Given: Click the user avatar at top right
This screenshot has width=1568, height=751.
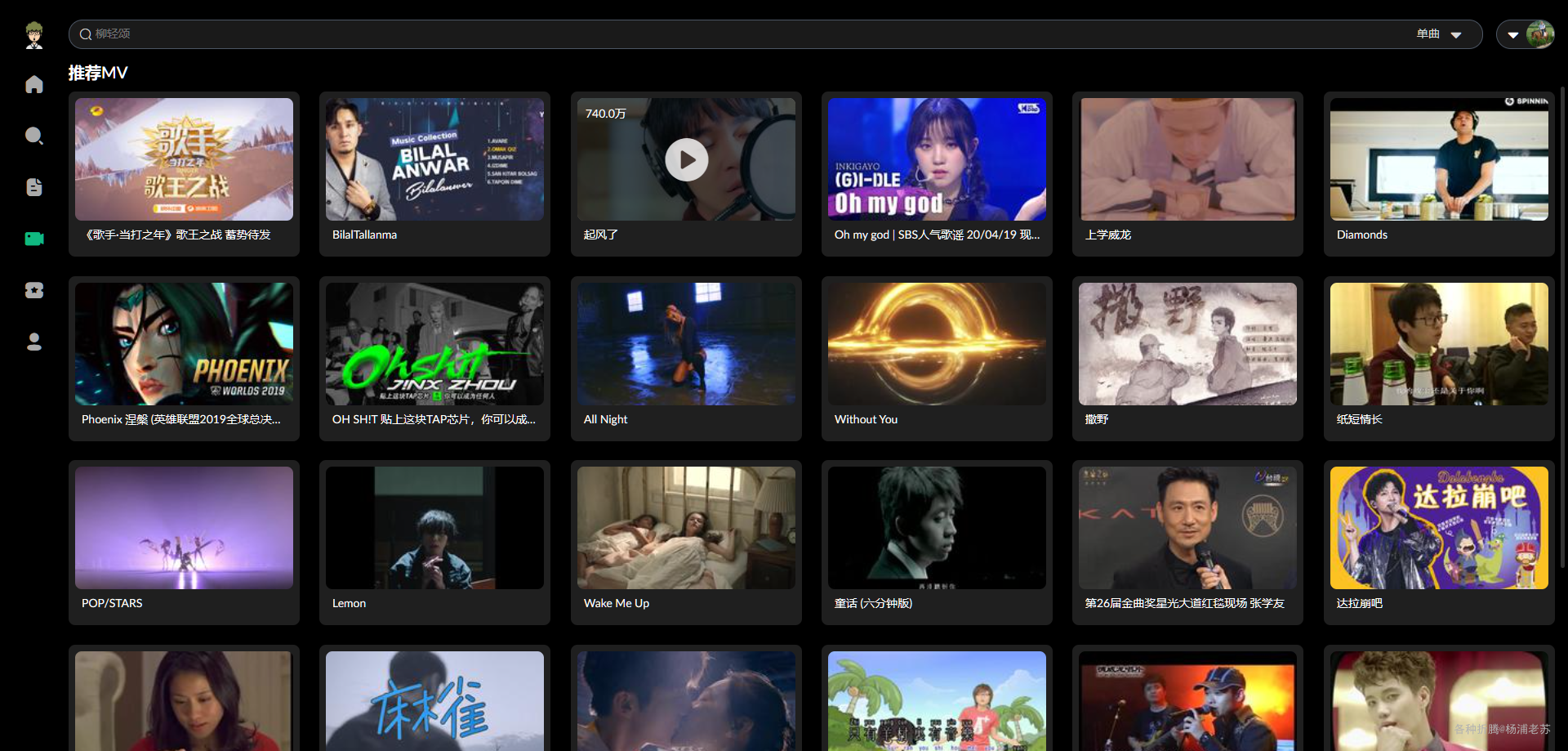Looking at the screenshot, I should (x=1539, y=34).
